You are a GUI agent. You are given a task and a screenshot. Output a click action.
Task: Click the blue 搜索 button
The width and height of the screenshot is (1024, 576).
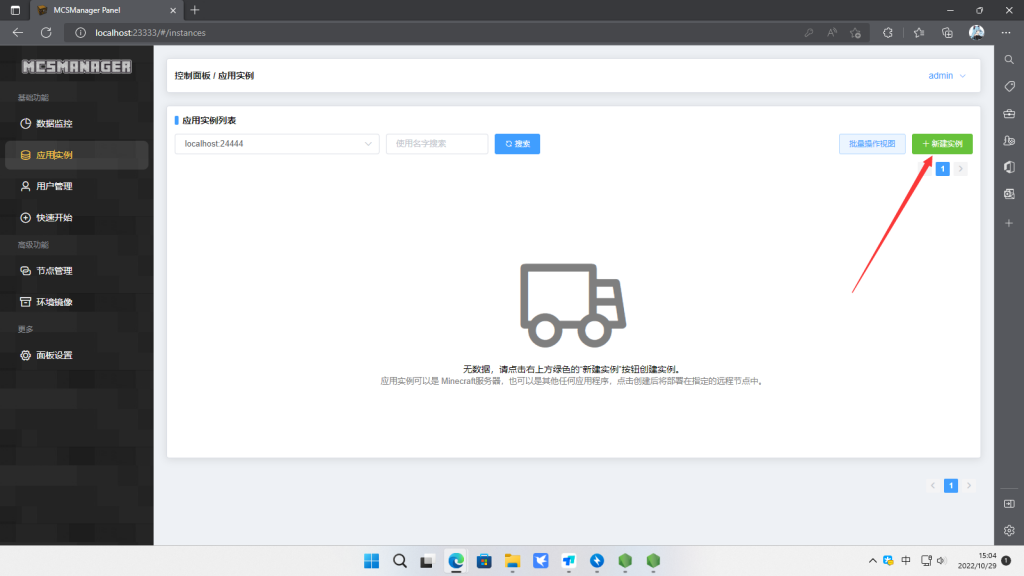517,144
